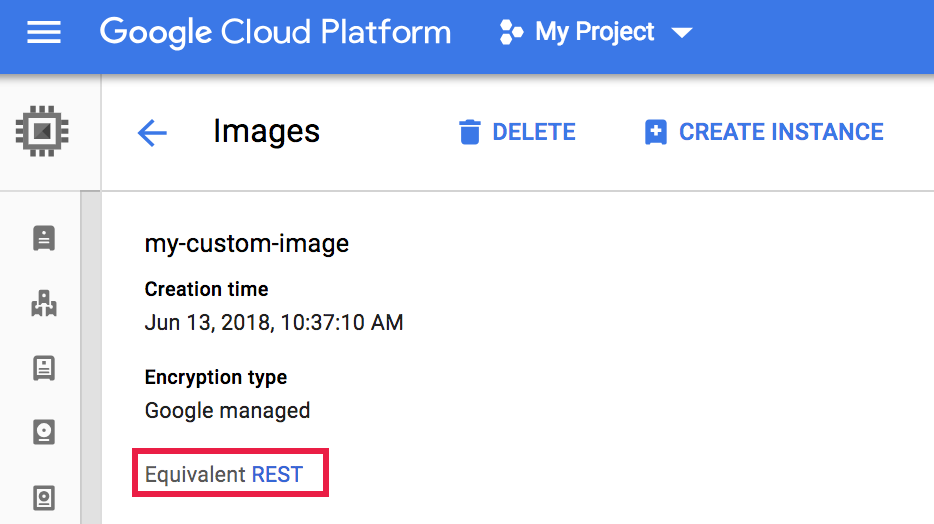Image resolution: width=934 pixels, height=524 pixels.
Task: Click the Google Cloud Platform logo
Action: pyautogui.click(x=275, y=33)
